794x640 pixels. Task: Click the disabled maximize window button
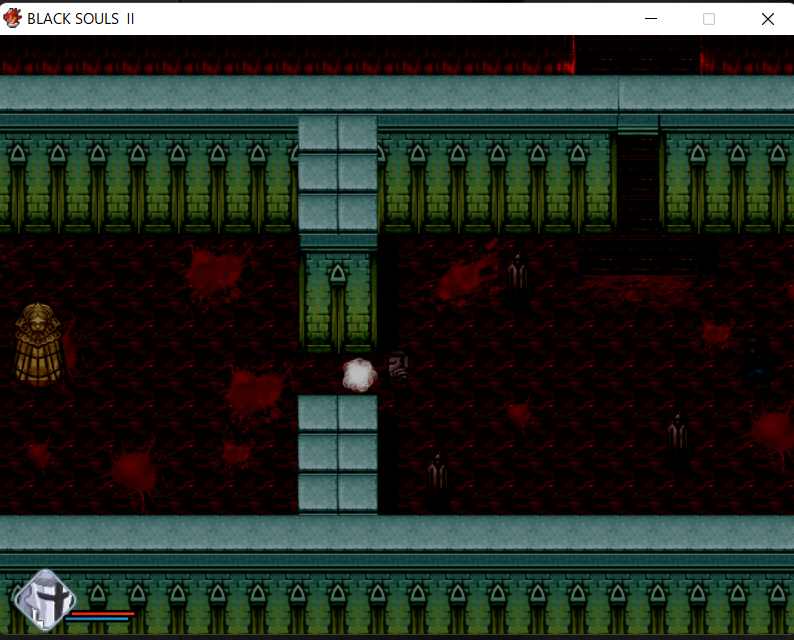pyautogui.click(x=709, y=19)
